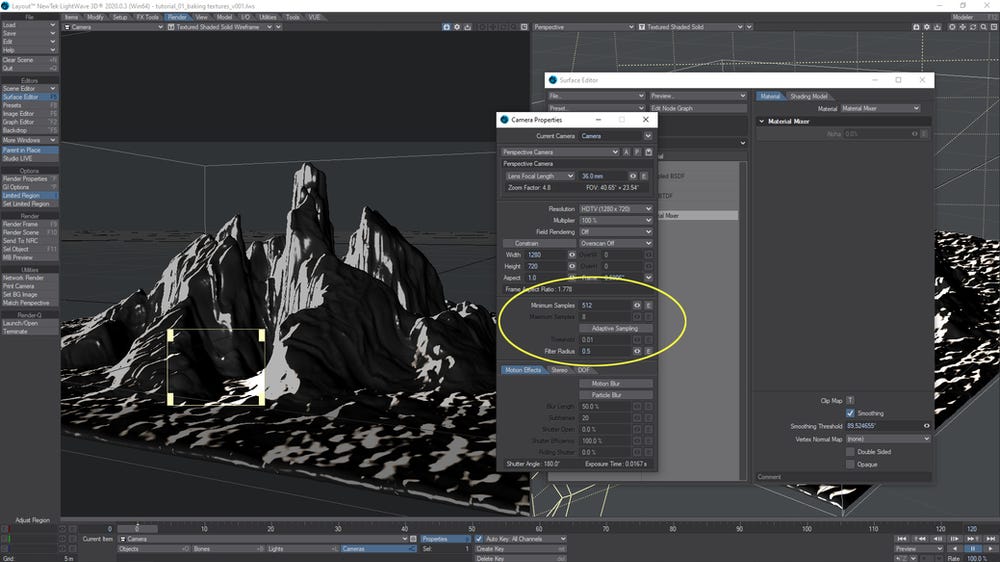The width and height of the screenshot is (1000, 562).
Task: Toggle eye icon for Lens Focal Length
Action: [x=633, y=176]
